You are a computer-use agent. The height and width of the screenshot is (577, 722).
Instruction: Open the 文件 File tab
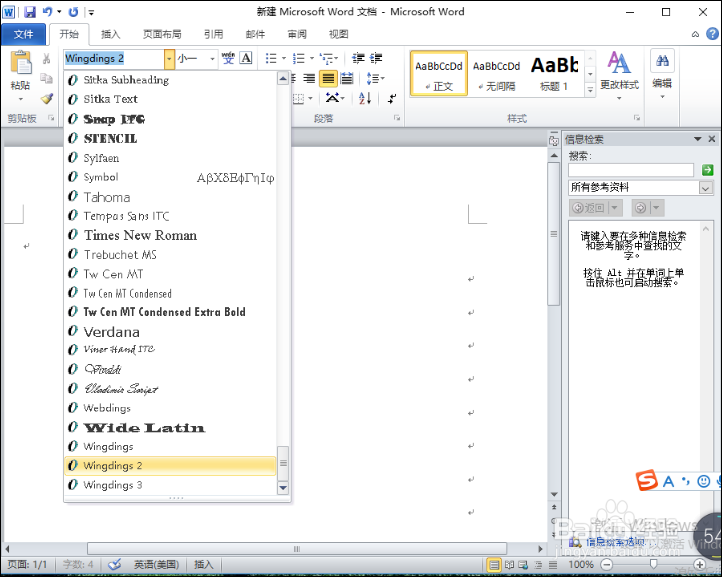[23, 34]
